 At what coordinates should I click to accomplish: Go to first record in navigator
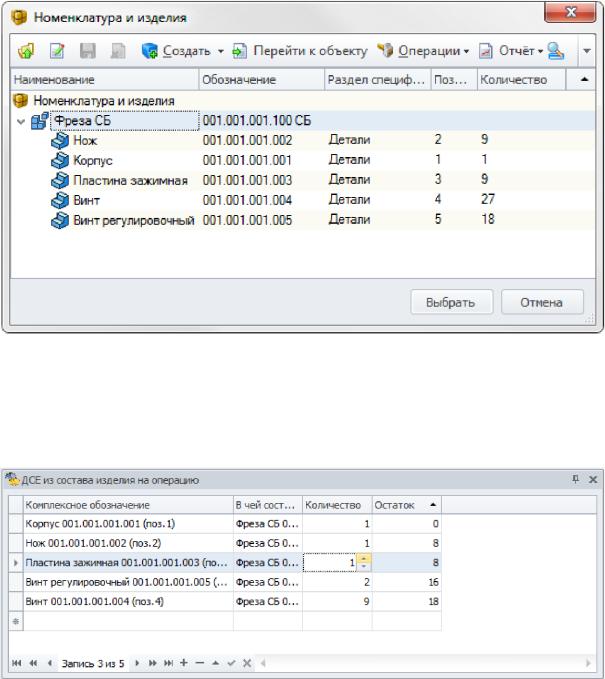click(17, 663)
